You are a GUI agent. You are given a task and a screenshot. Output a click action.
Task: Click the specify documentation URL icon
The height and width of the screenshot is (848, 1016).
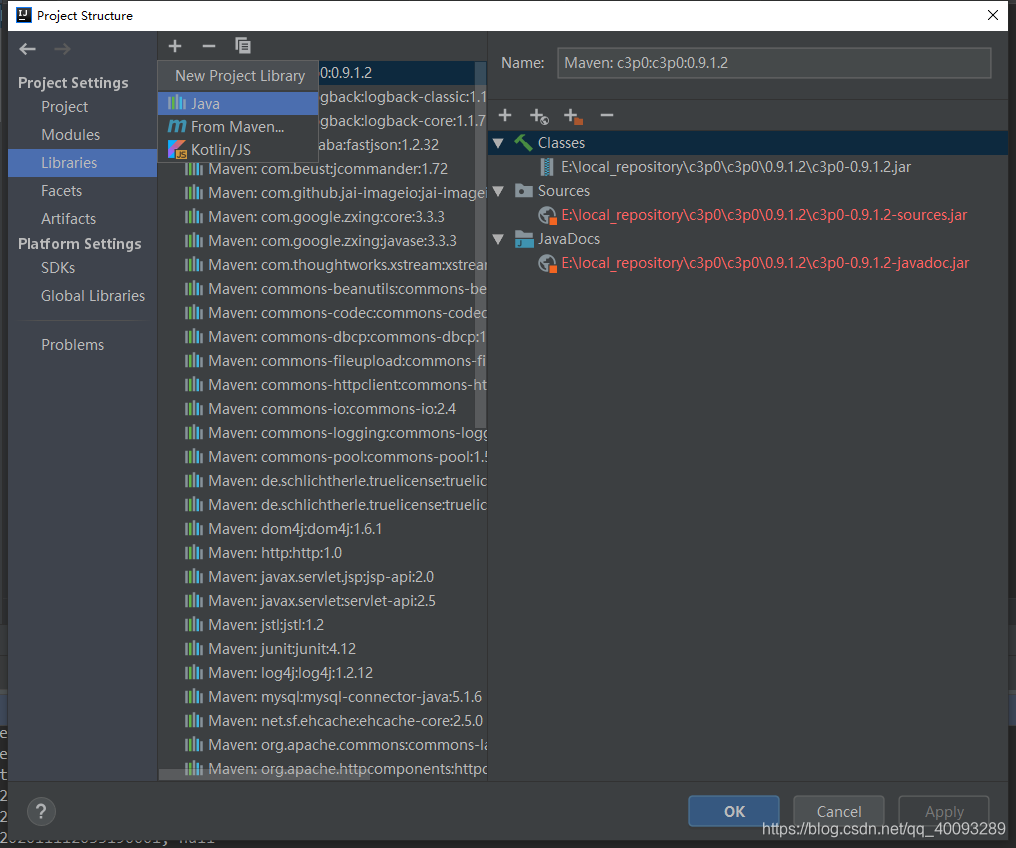click(x=539, y=116)
